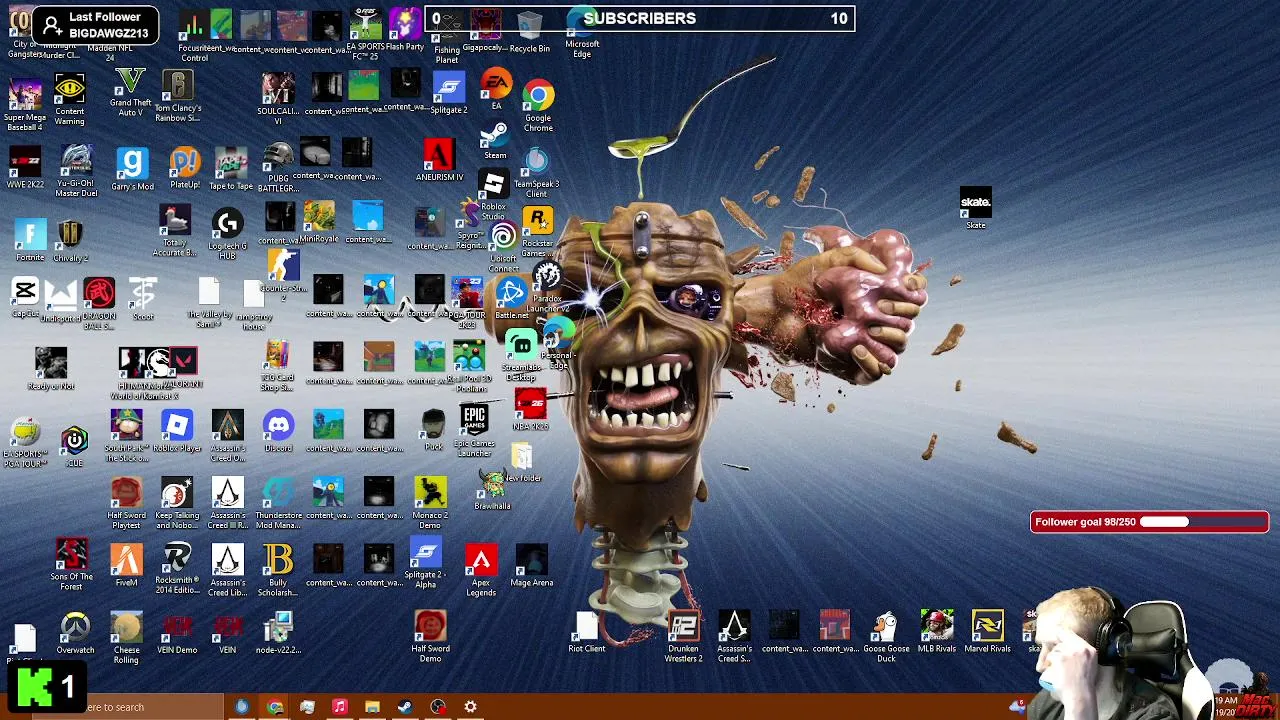Open the Grand Theft Auto V shortcut
Image resolution: width=1280 pixels, height=720 pixels.
point(130,92)
